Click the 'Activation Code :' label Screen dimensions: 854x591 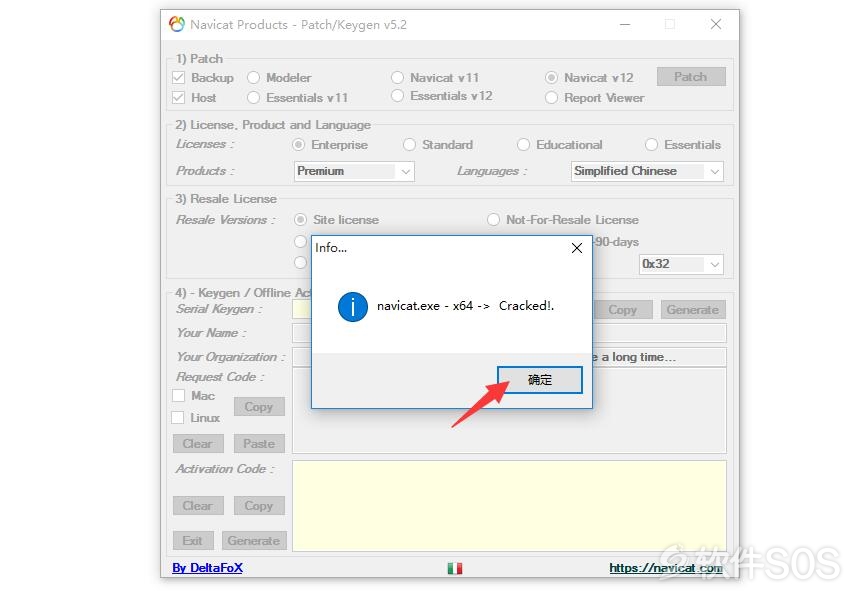pos(225,469)
